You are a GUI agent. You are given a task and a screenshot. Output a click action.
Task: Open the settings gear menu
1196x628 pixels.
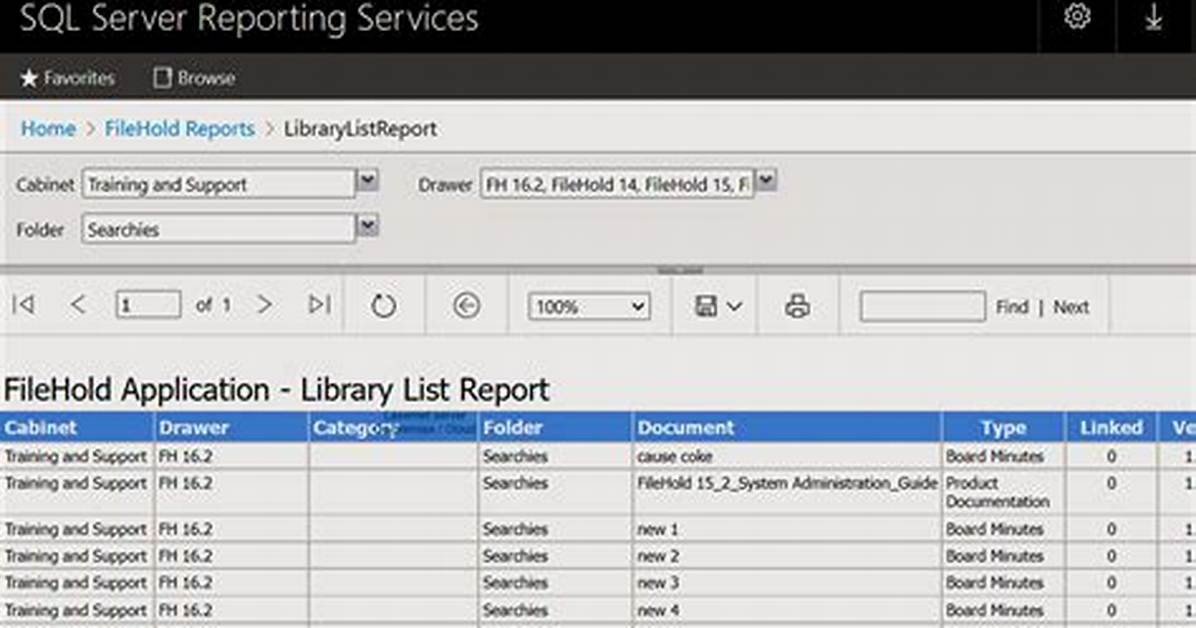(1076, 17)
